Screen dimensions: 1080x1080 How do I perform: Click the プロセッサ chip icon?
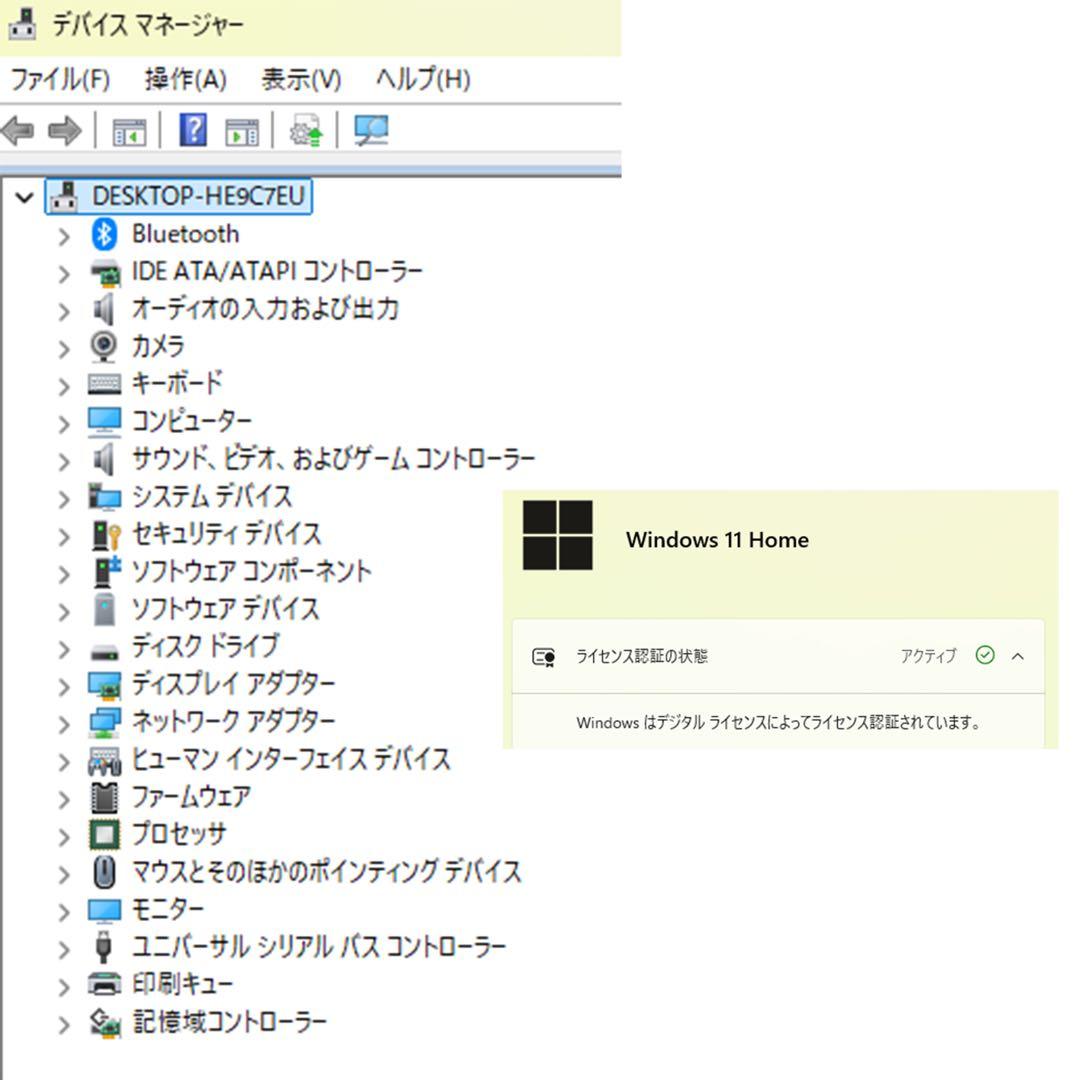[103, 834]
